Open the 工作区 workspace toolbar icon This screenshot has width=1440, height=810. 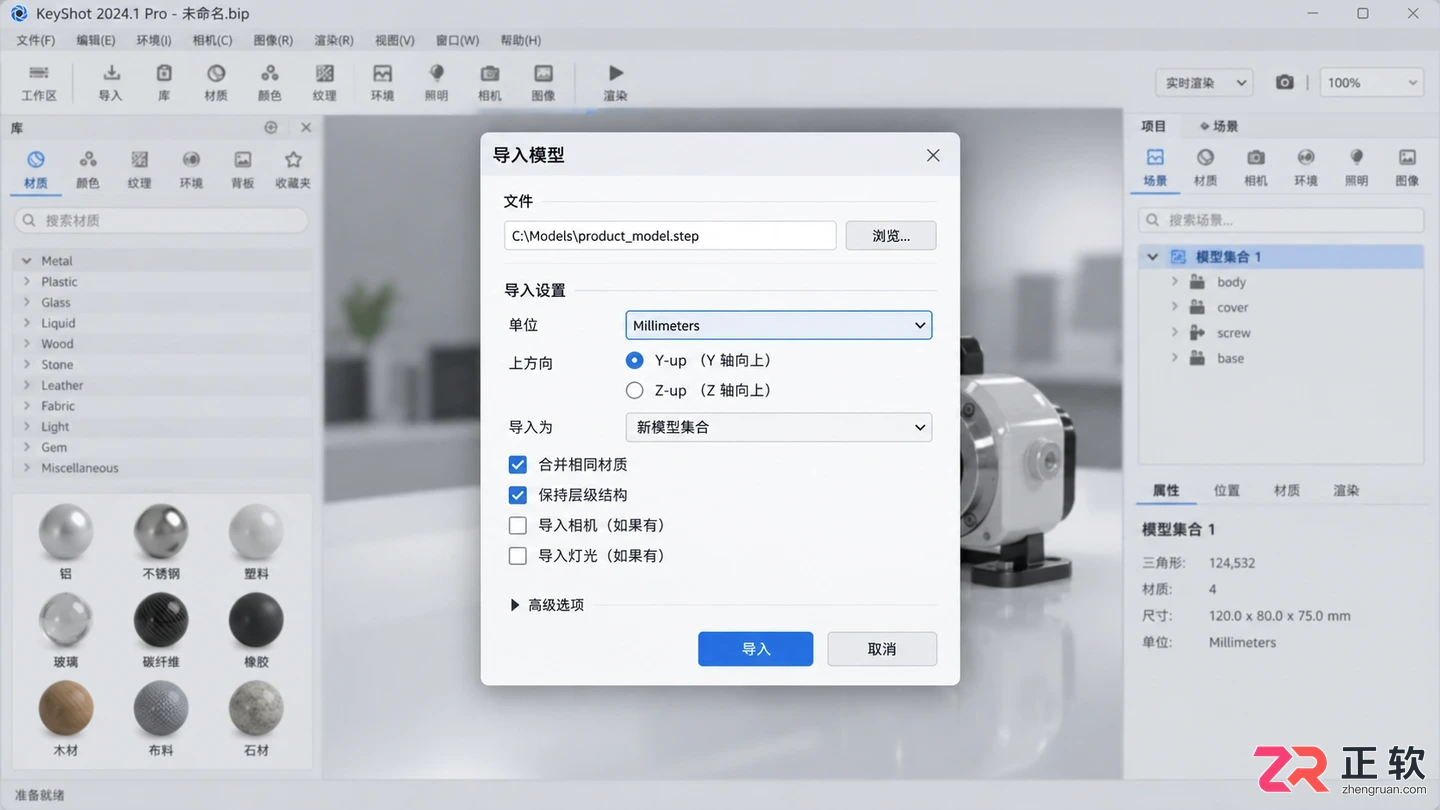(x=39, y=74)
